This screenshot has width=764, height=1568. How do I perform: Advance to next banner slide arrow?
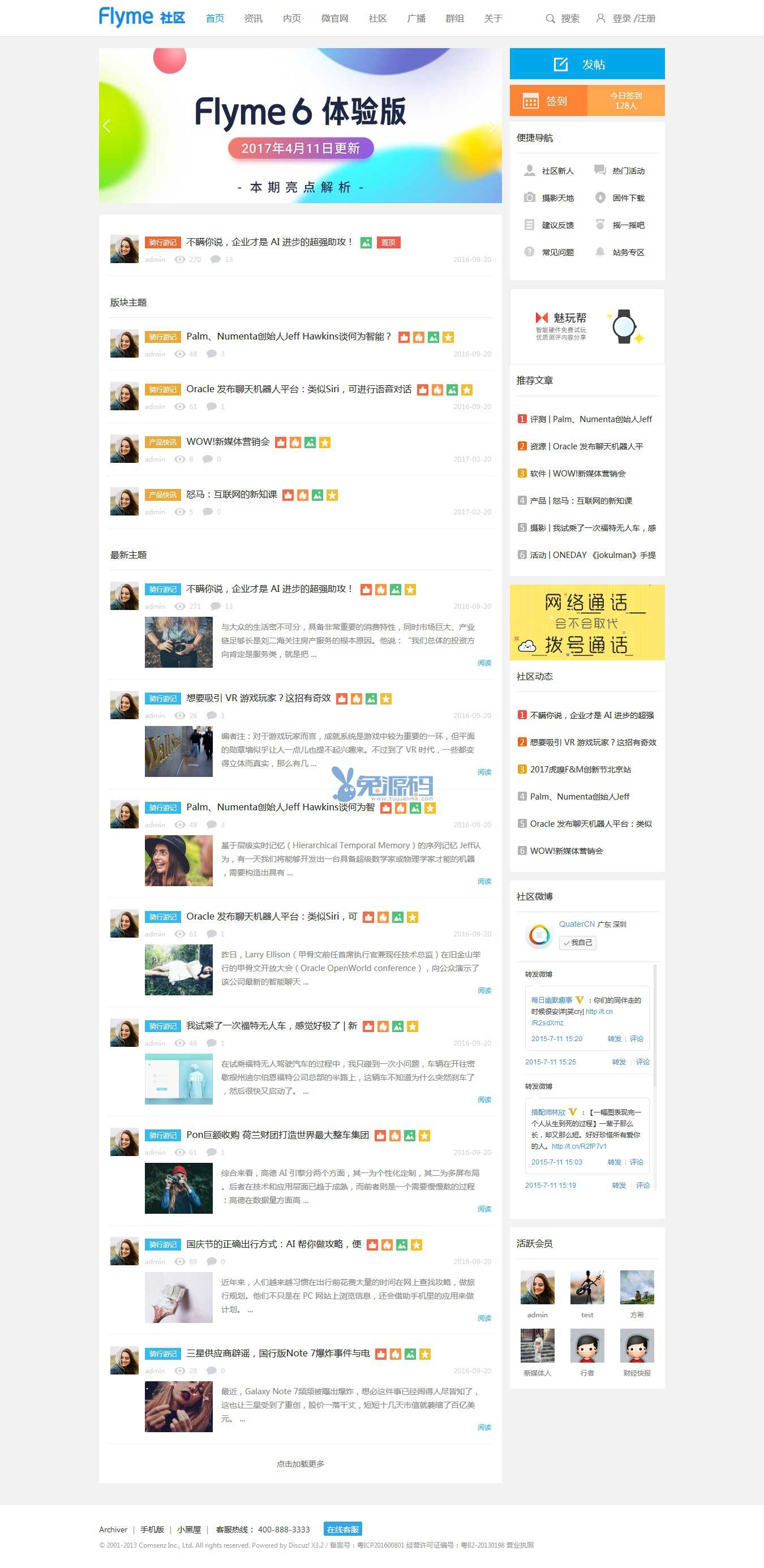492,126
